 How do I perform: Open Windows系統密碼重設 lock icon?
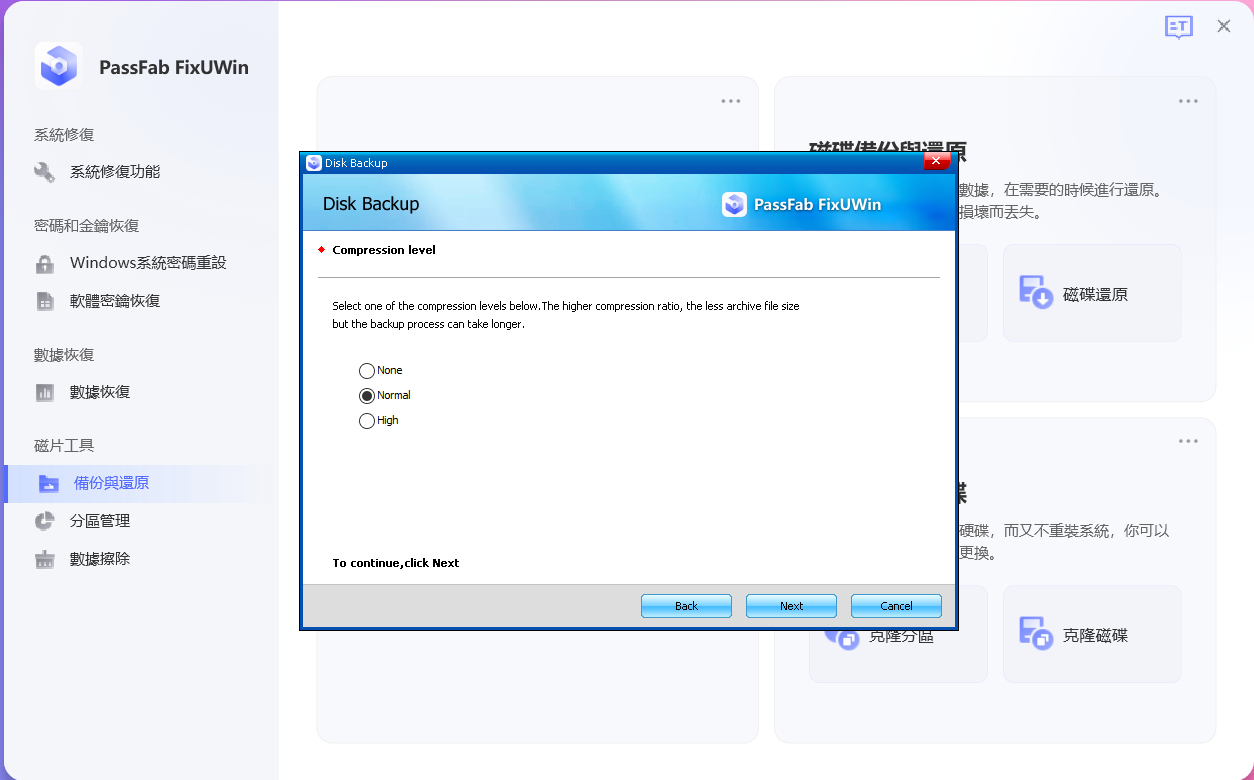[x=44, y=262]
